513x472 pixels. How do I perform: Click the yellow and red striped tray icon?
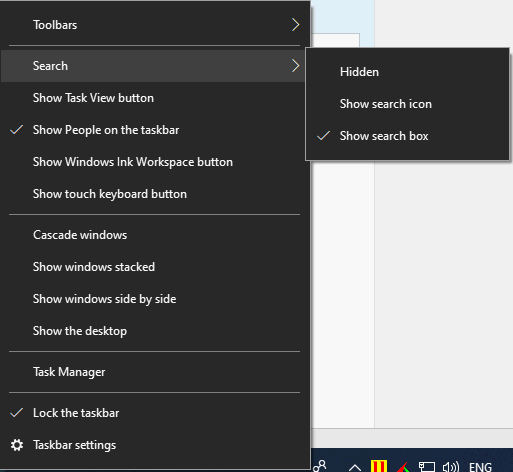(x=379, y=466)
